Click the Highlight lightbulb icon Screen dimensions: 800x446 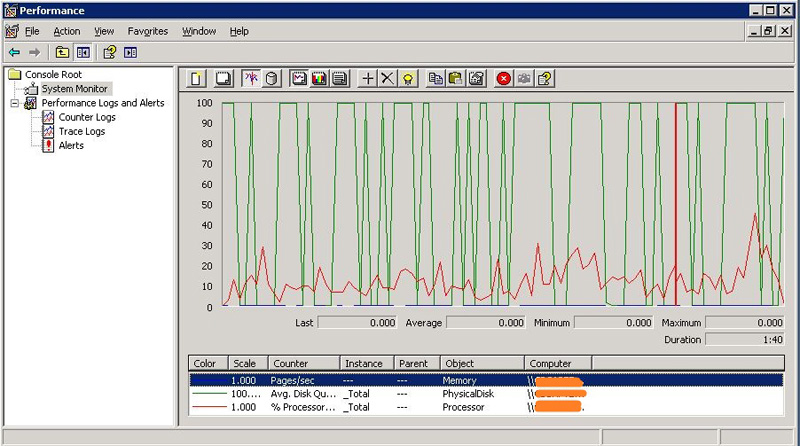tap(408, 79)
